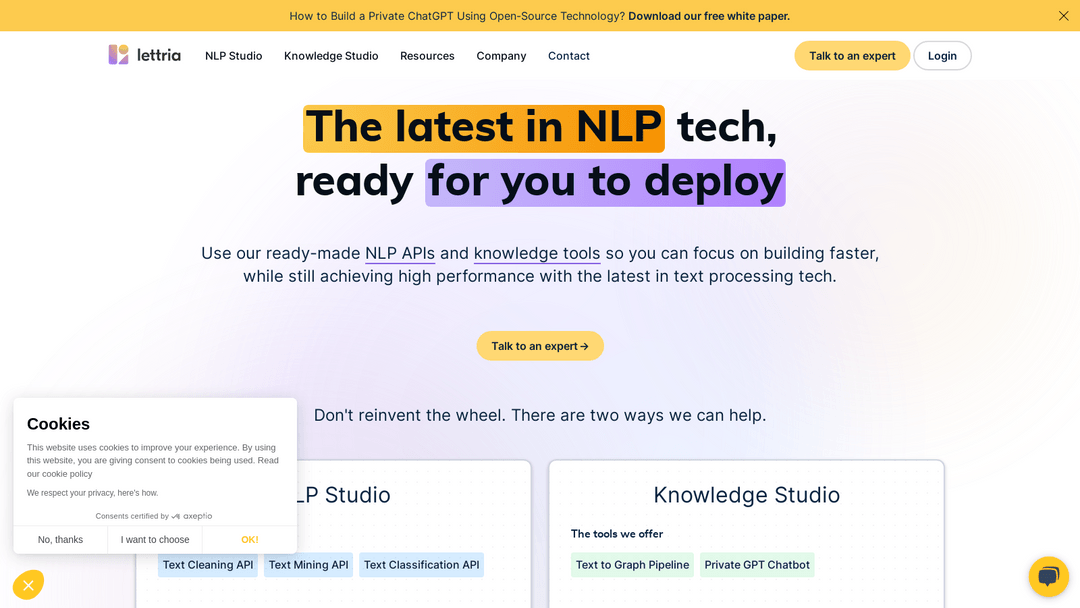Decline cookies with No, thanks

(60, 540)
